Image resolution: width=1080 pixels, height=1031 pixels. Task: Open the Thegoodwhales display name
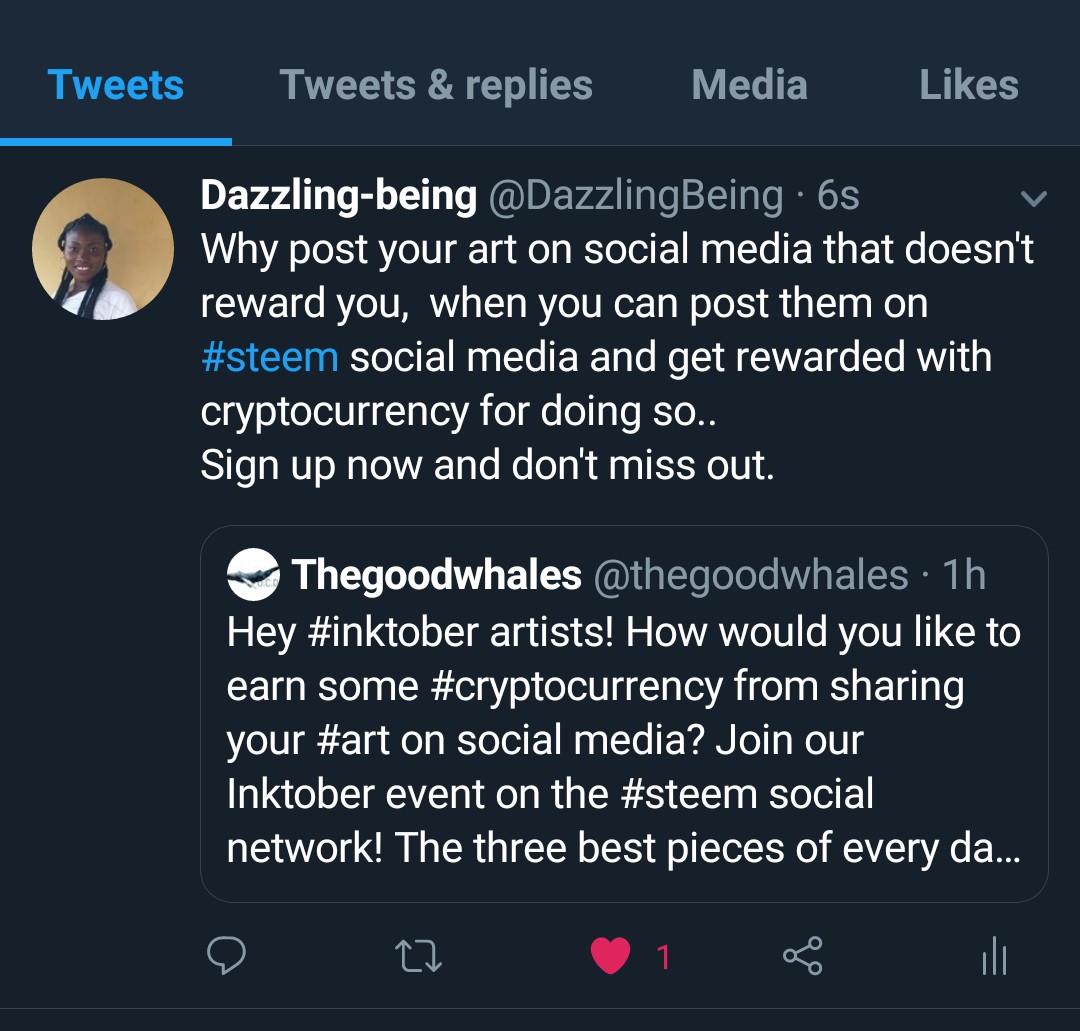click(x=436, y=575)
